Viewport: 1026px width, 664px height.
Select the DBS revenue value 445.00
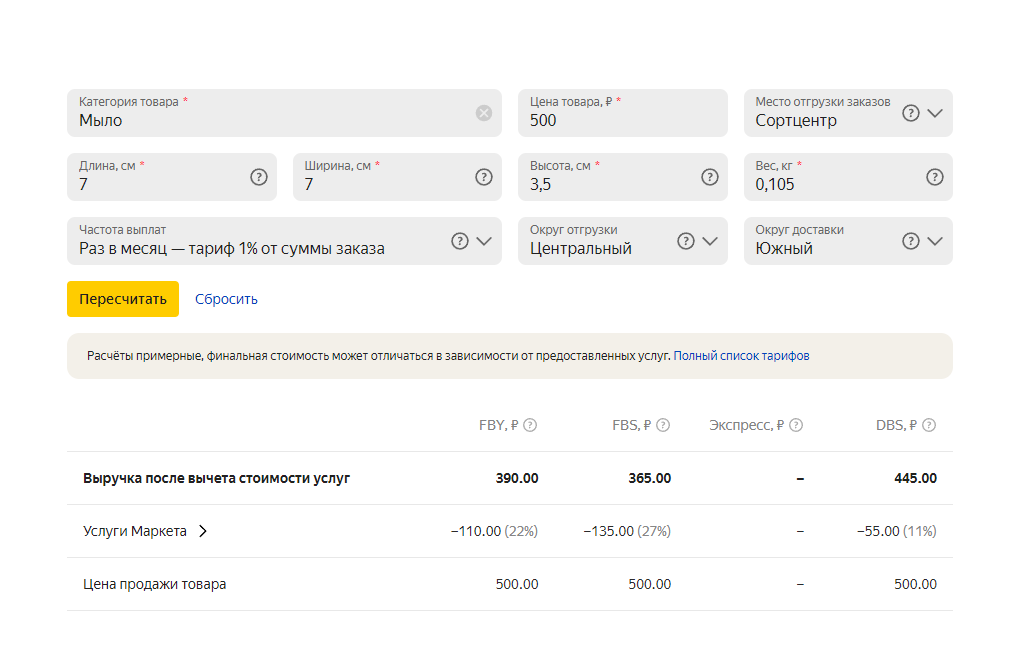point(915,478)
